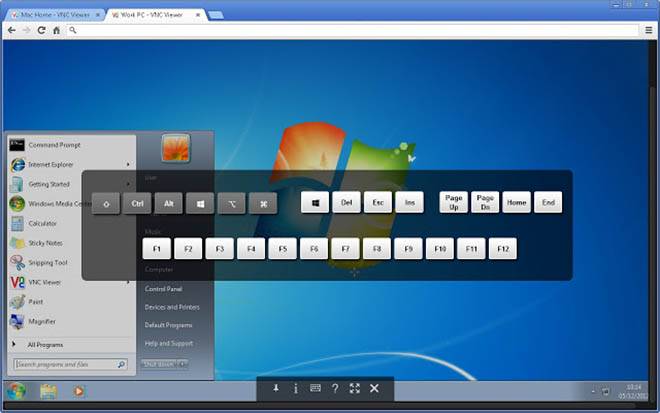Pin the VNC toolbar
Screen dimensions: 660x413
[276, 388]
